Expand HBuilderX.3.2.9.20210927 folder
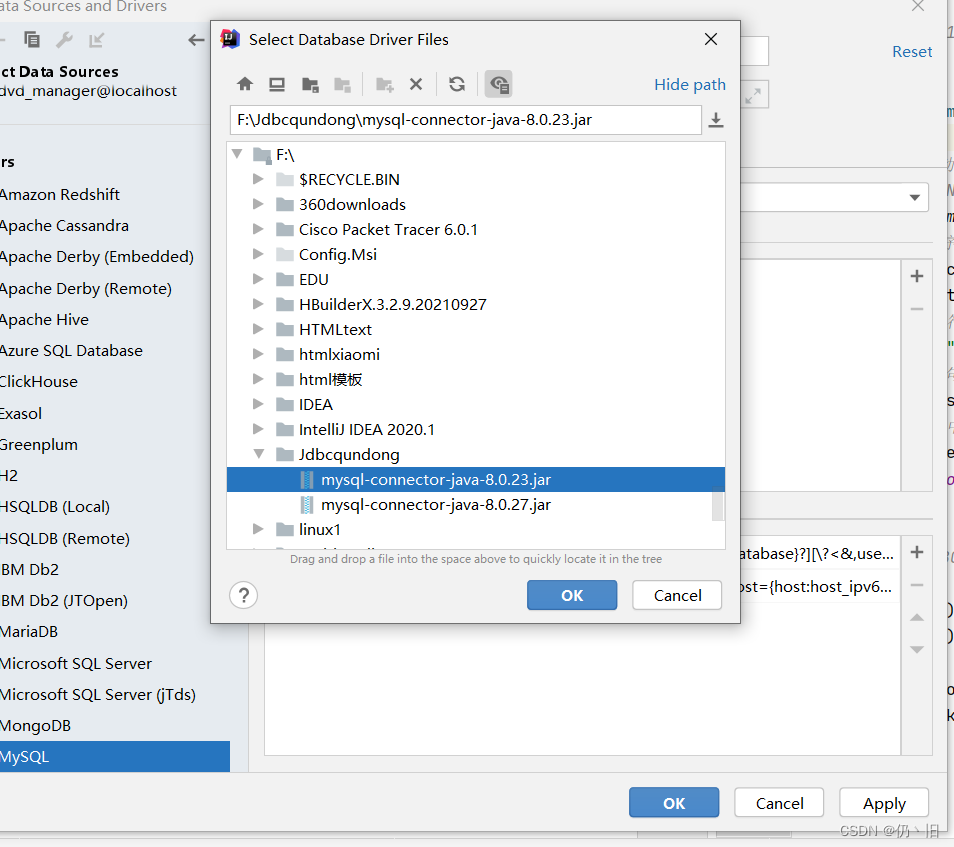Image resolution: width=954 pixels, height=847 pixels. [x=258, y=304]
